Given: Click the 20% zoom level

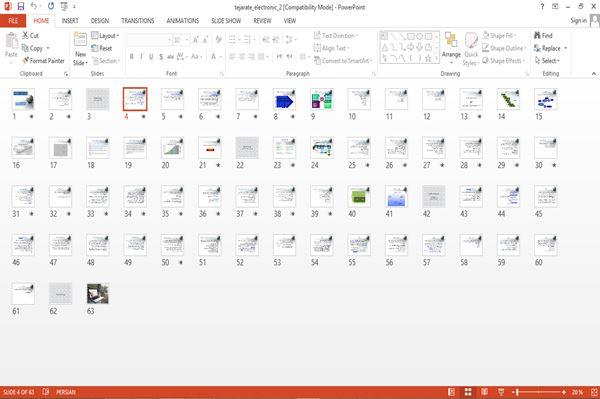Looking at the screenshot, I should click(577, 392).
